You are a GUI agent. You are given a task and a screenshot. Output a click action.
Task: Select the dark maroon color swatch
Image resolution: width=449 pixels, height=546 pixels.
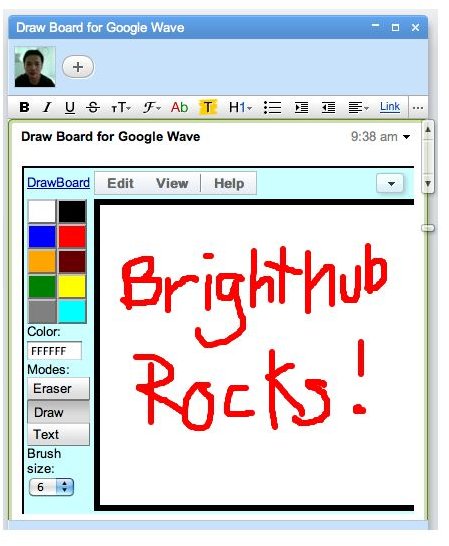point(72,262)
